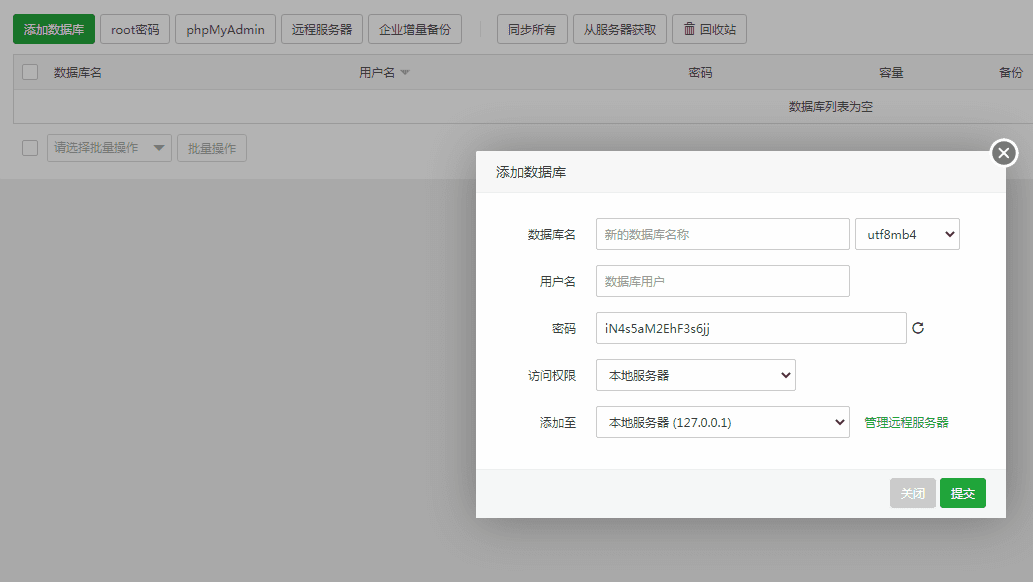Open the 添加至 server selection dropdown

tap(722, 422)
